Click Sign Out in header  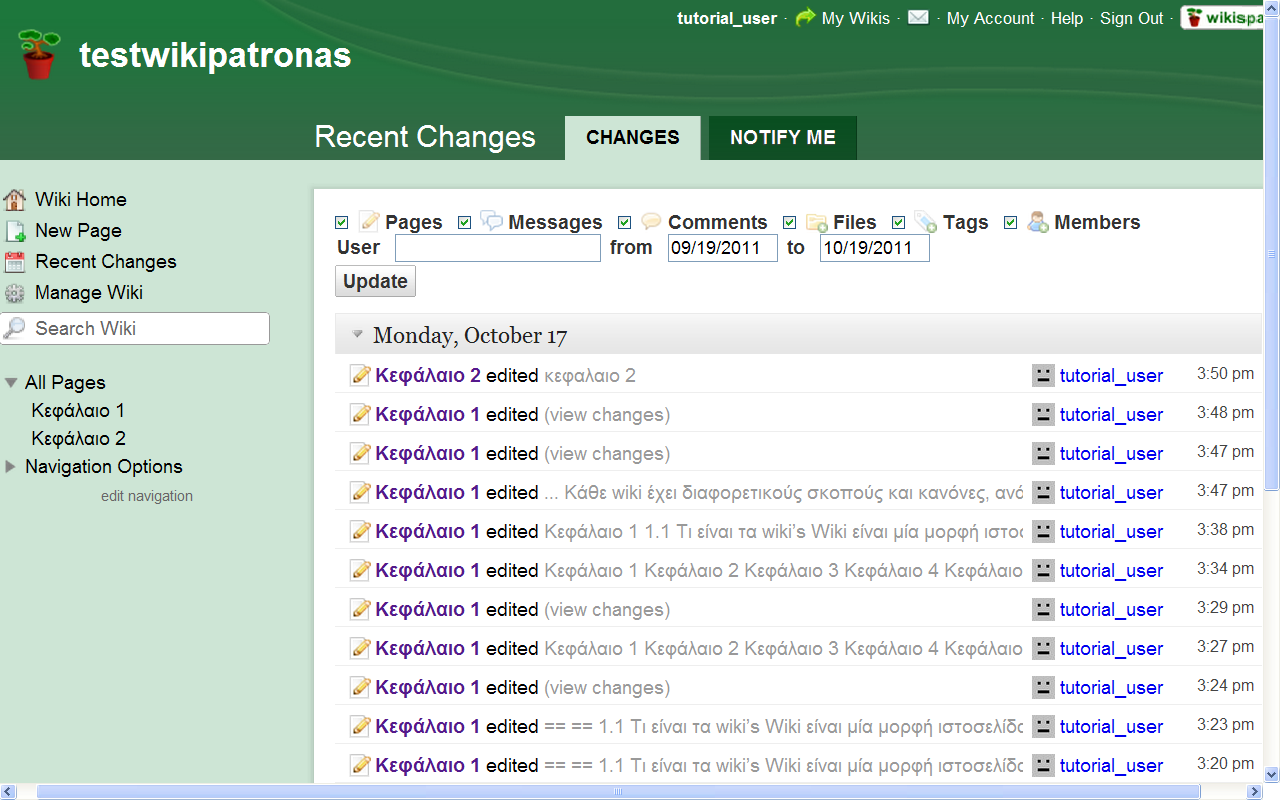point(1132,18)
